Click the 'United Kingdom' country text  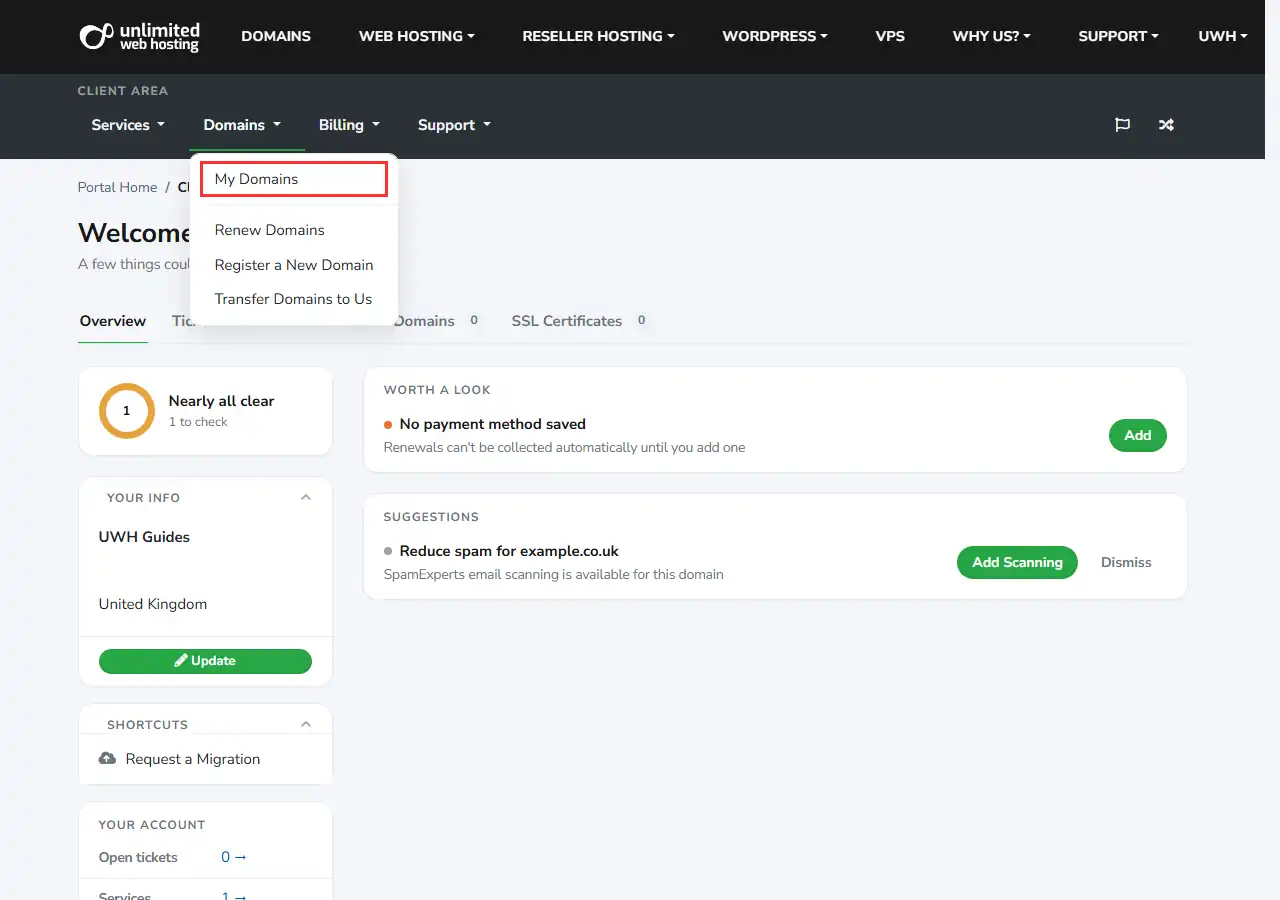click(153, 604)
